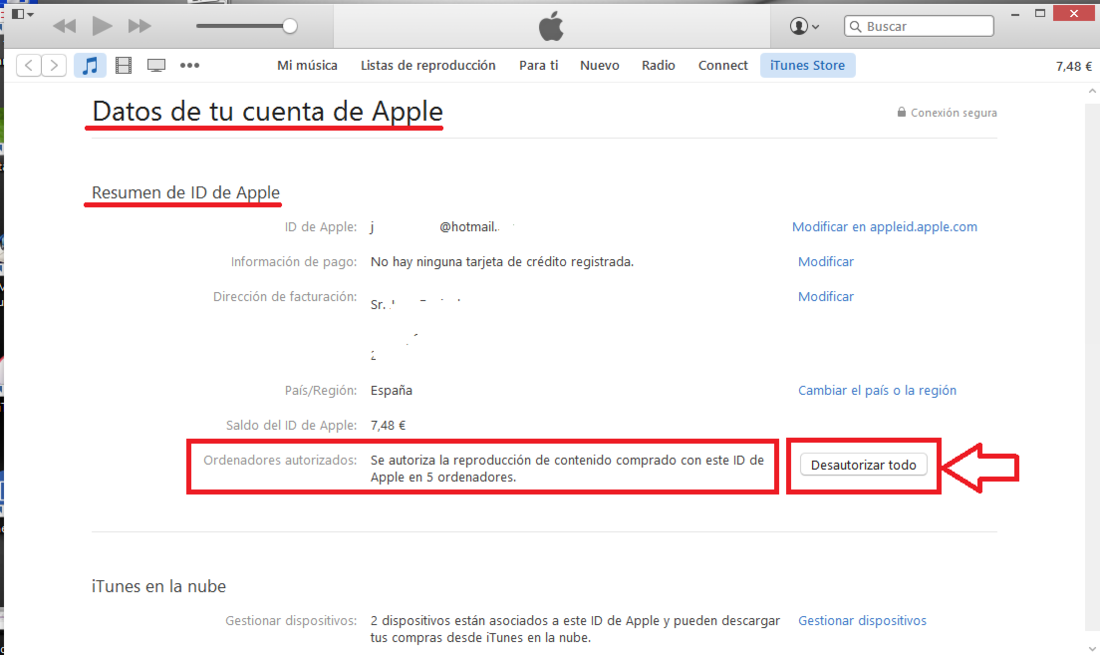Screen dimensions: 1100x655
Task: Click the España country value
Action: click(391, 391)
